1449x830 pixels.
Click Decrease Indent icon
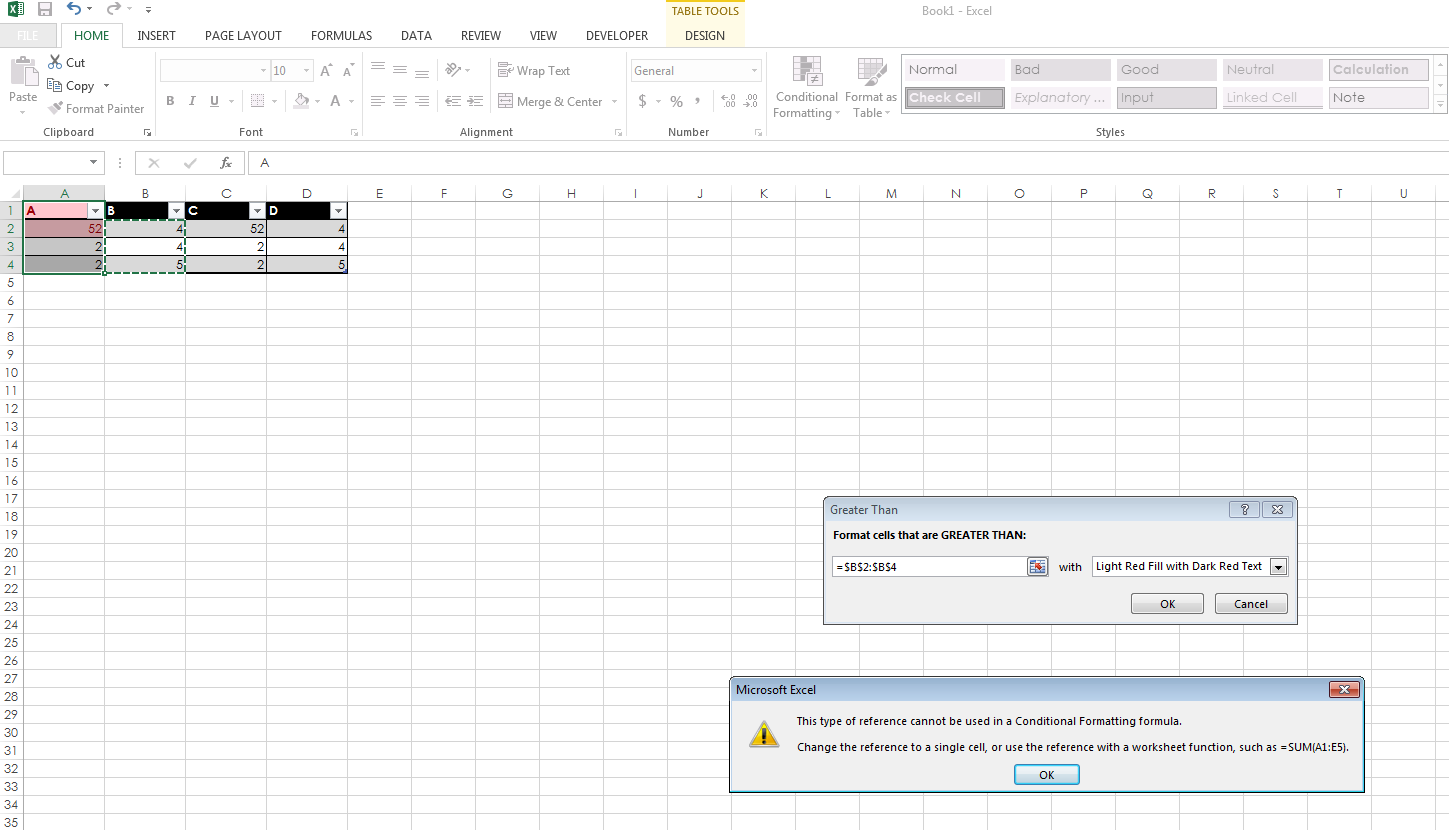[453, 101]
